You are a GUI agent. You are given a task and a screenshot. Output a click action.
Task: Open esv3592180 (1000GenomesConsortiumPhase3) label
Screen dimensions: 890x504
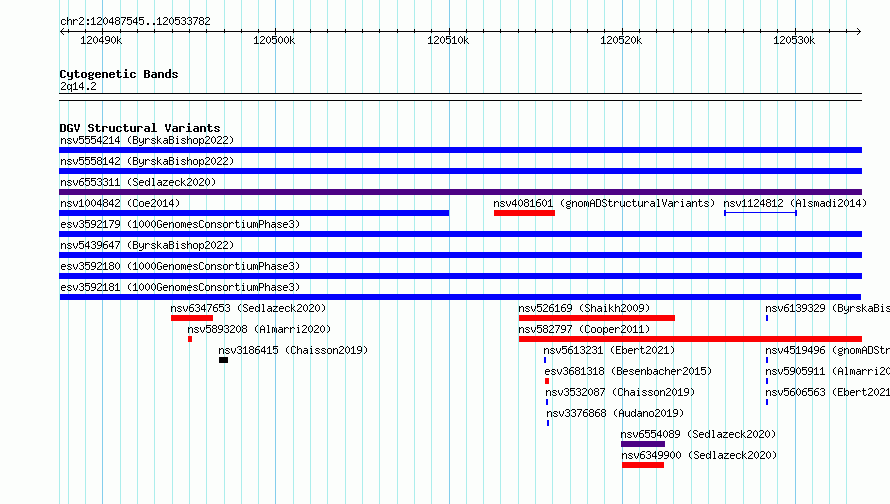[x=180, y=266]
